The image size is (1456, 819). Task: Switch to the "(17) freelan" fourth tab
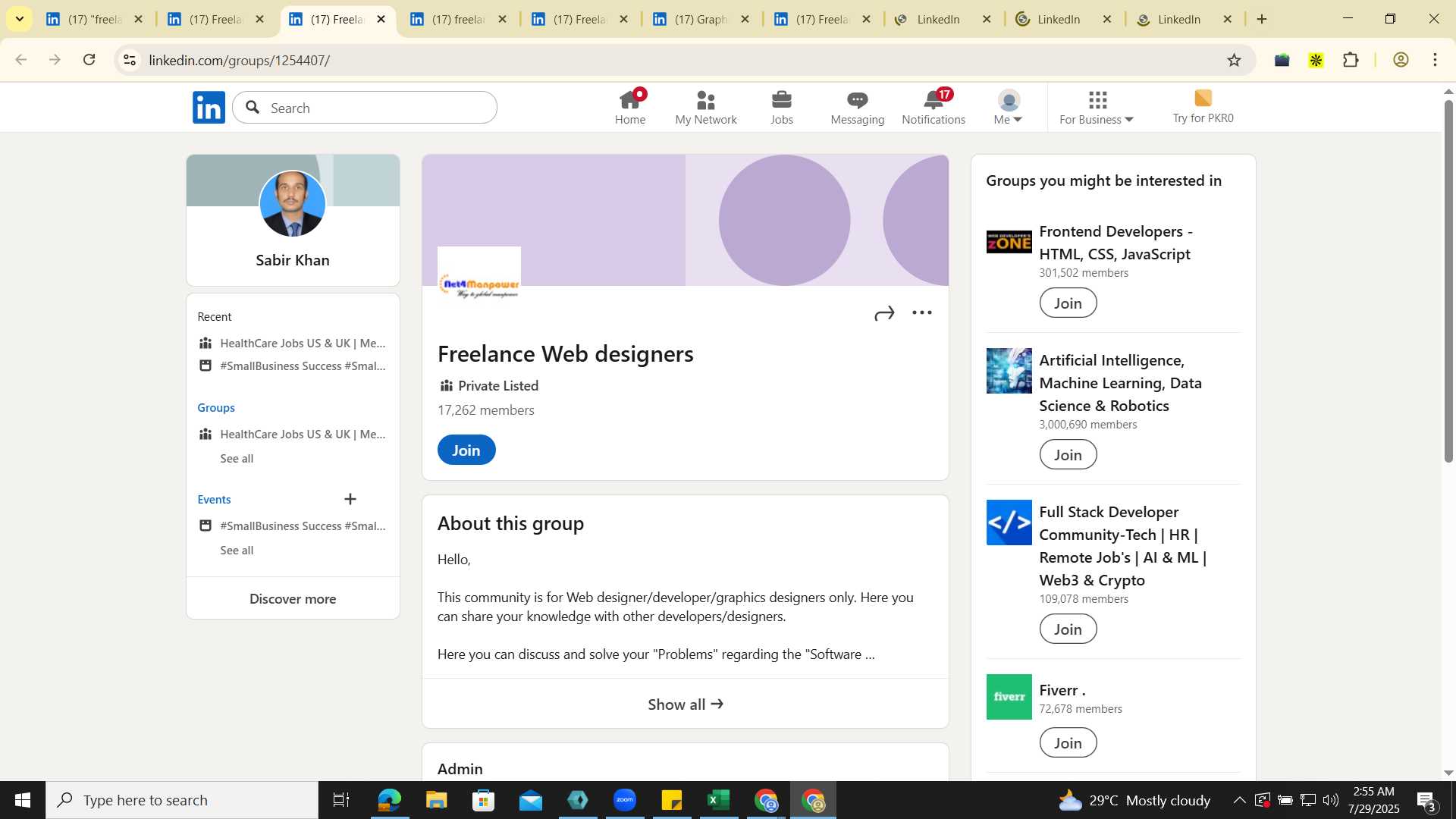[x=458, y=19]
